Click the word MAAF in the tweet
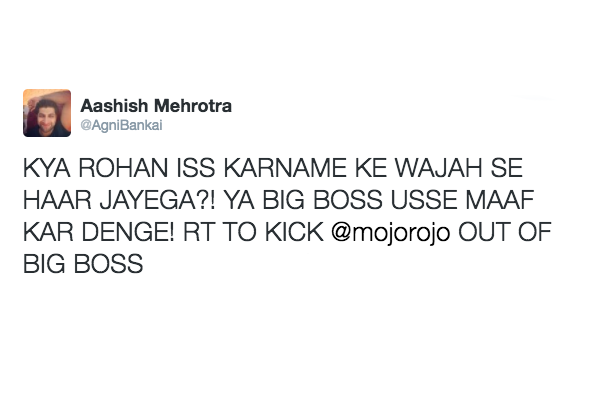The image size is (600, 400). pyautogui.click(x=500, y=200)
